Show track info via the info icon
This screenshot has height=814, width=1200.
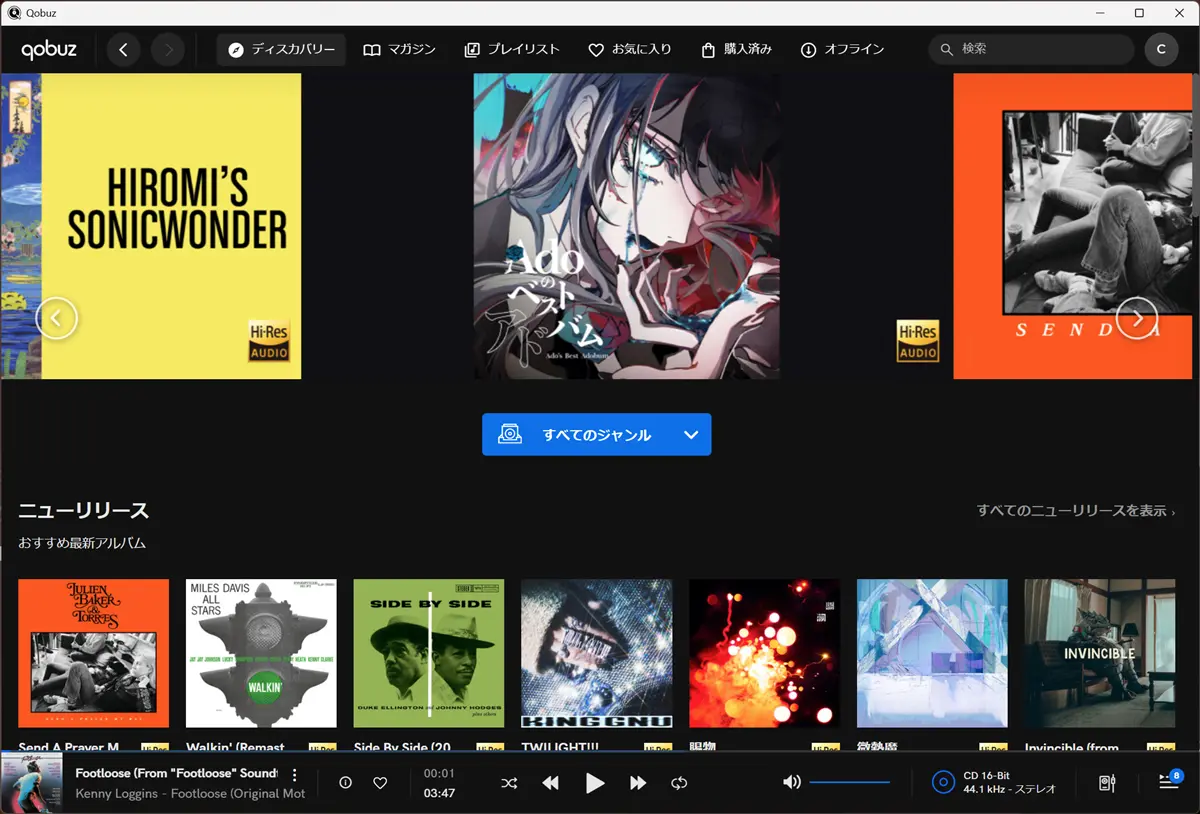point(346,783)
